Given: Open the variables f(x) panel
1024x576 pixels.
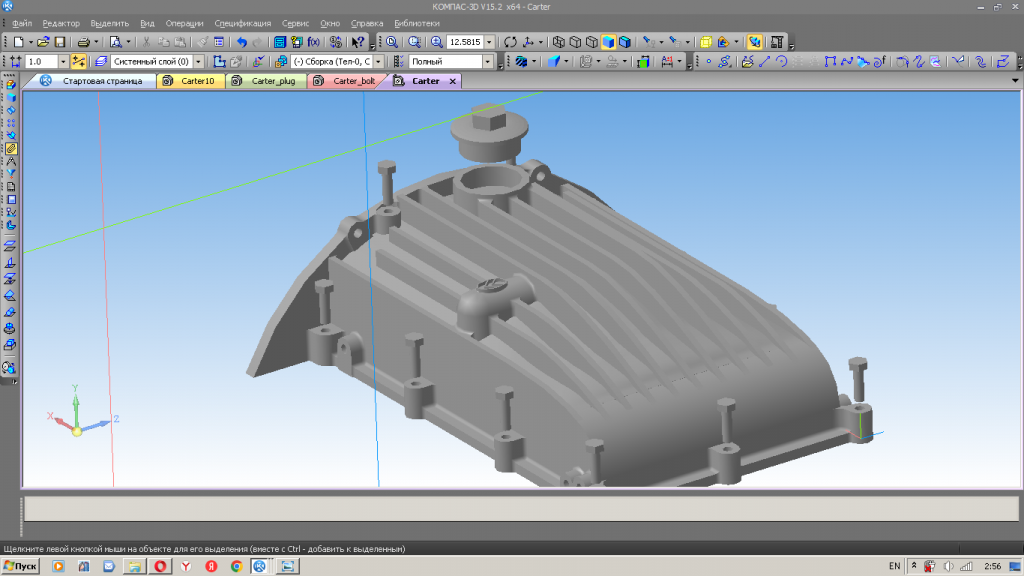Looking at the screenshot, I should (x=313, y=42).
